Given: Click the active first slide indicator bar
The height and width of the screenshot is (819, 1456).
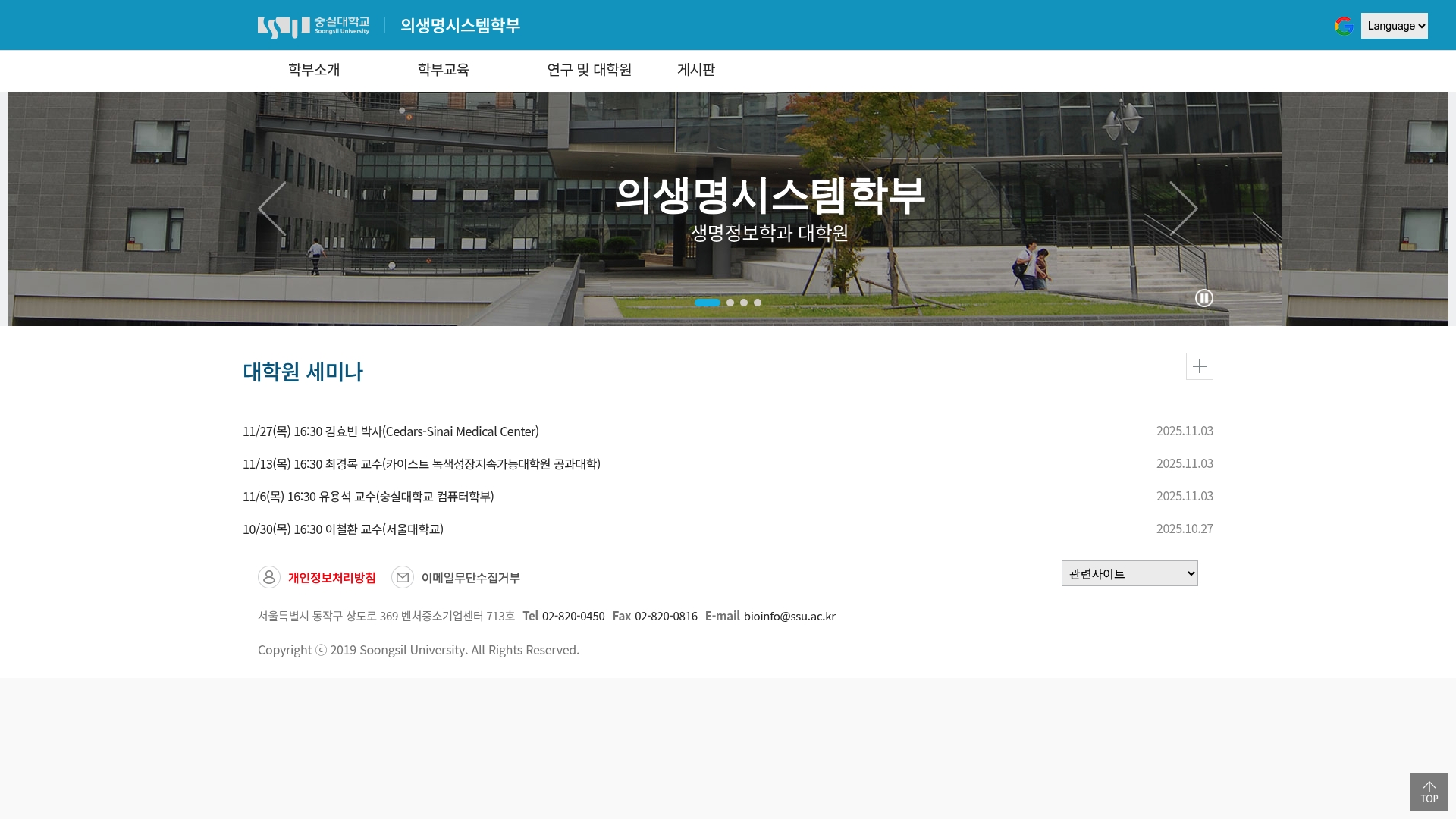Looking at the screenshot, I should (708, 302).
